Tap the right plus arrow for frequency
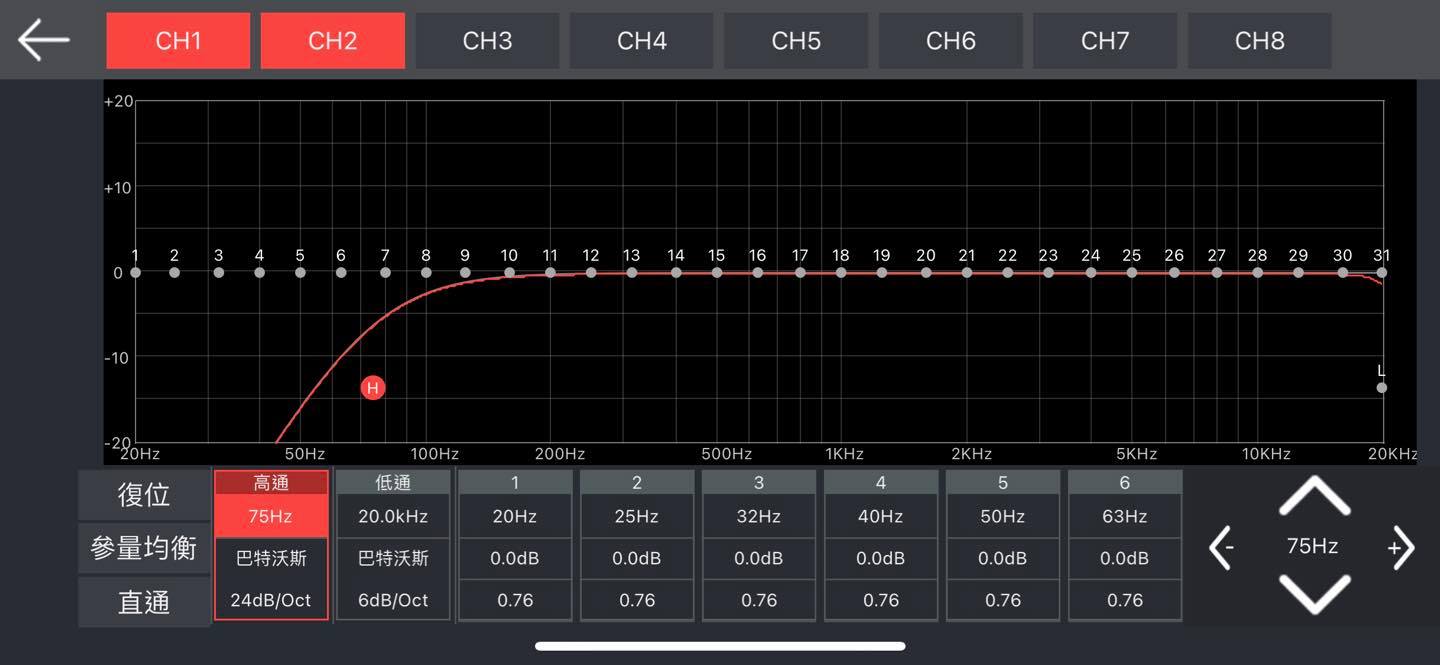Viewport: 1440px width, 665px height. pos(1401,547)
